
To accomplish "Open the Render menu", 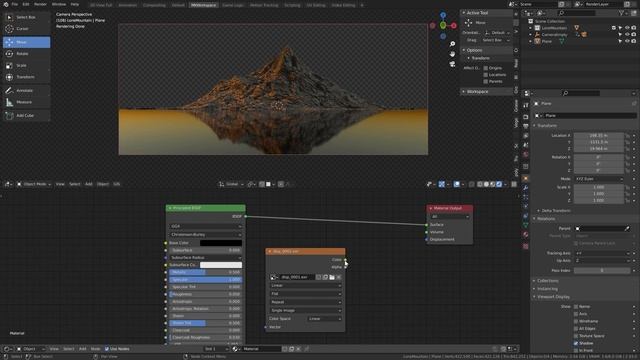I will coord(40,4).
